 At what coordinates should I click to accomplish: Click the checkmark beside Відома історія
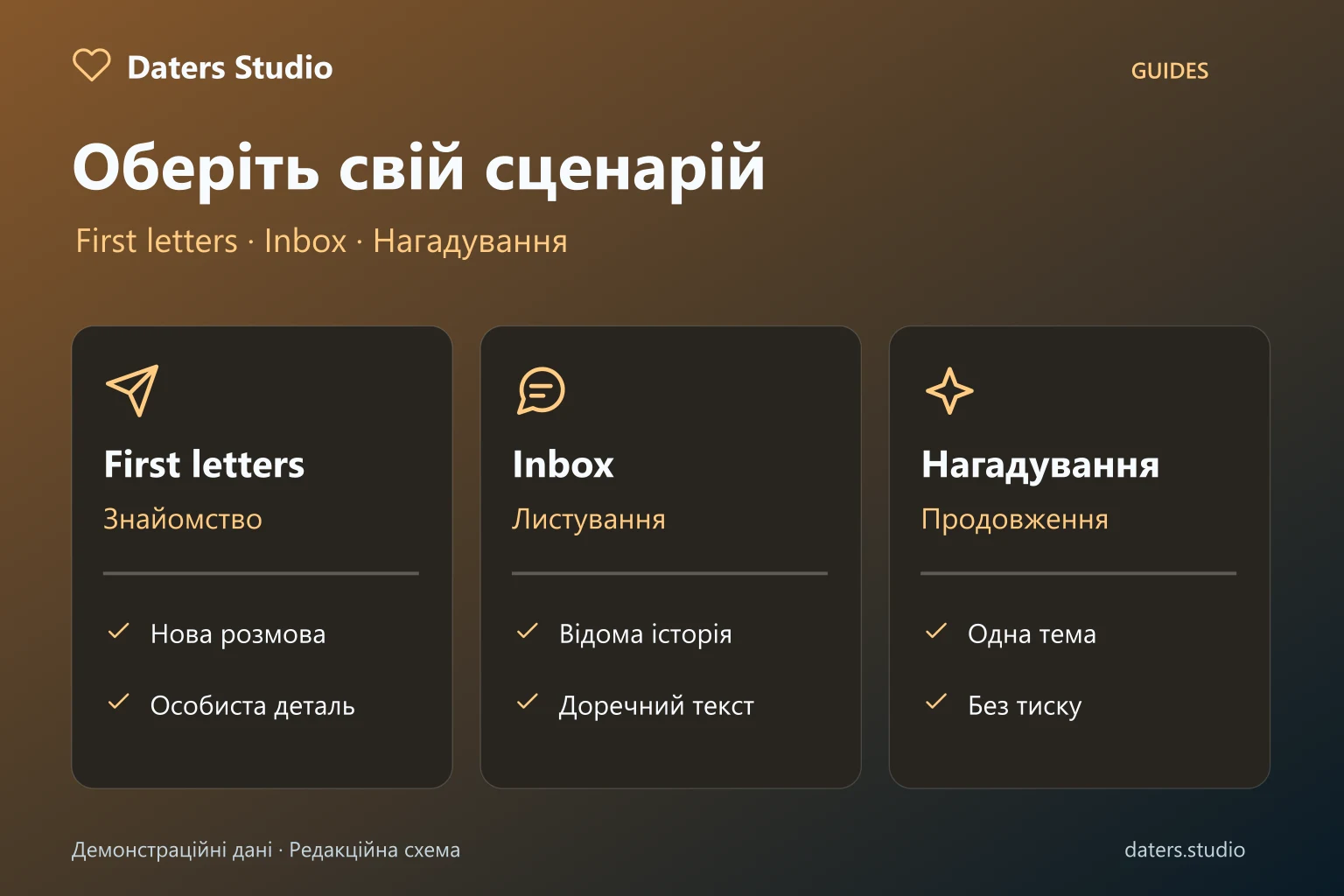527,631
